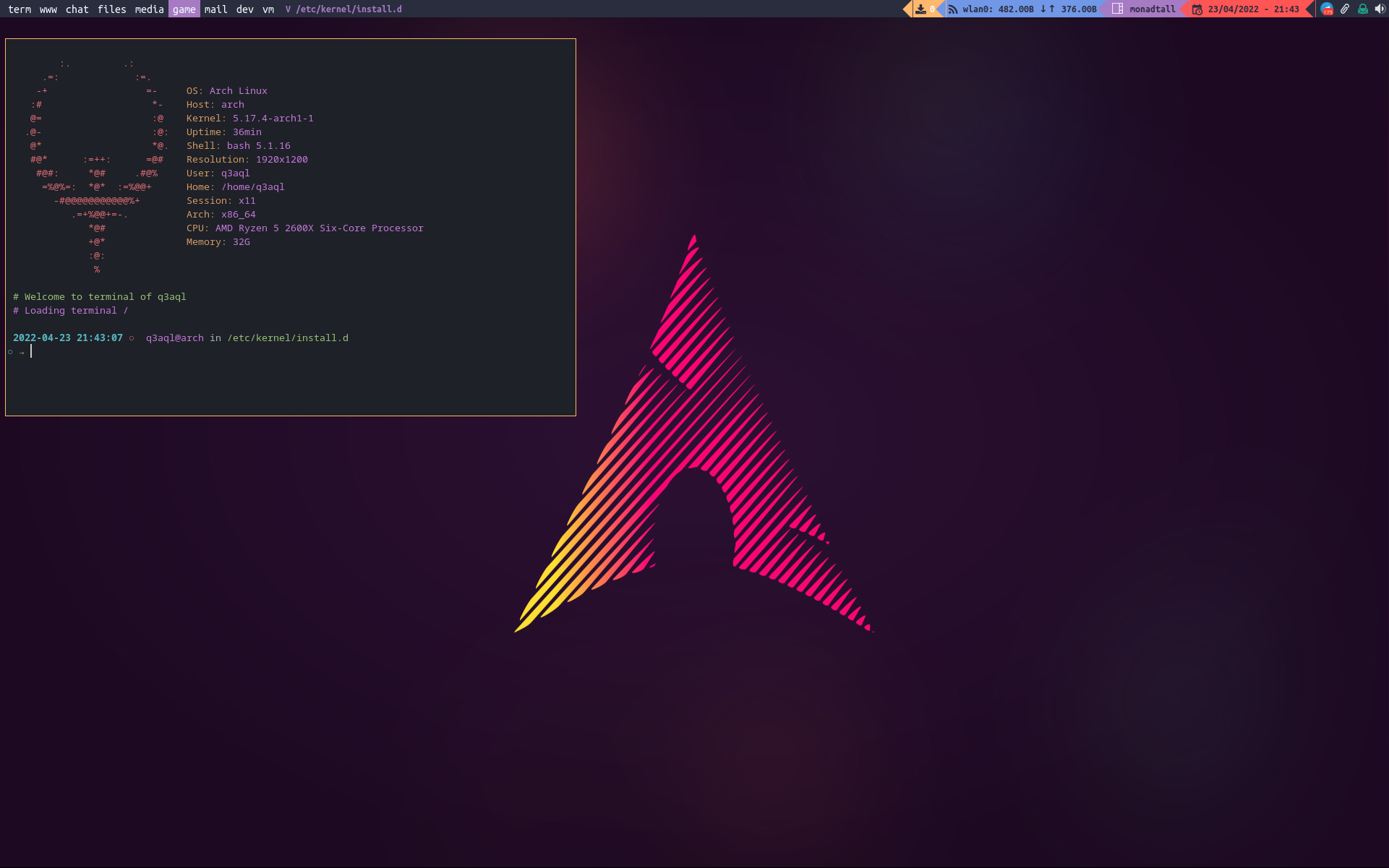Click the active game workspace
Screen dimensions: 1389x868
pos(184,9)
